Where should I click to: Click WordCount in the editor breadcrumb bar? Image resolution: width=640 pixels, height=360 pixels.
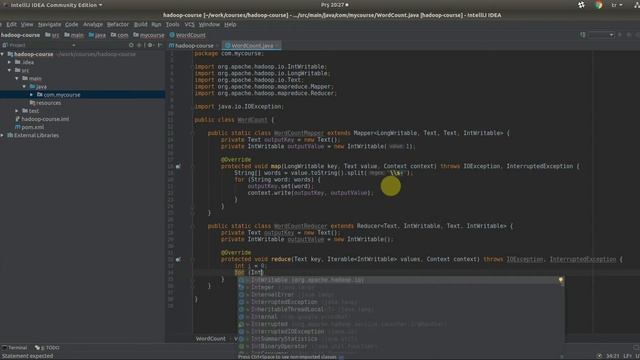[211, 339]
